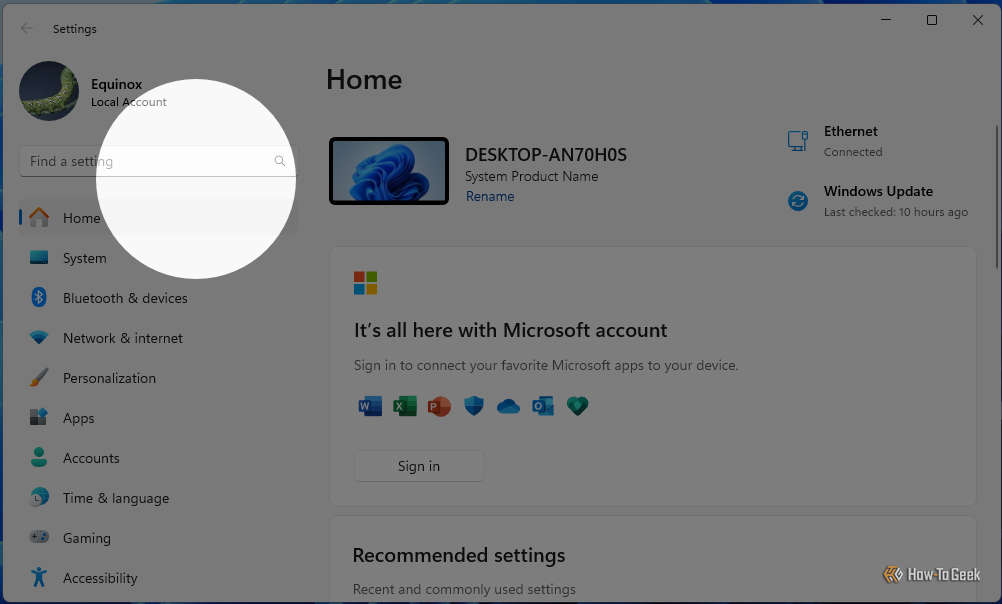Click inside the Find a setting field
Screen dimensions: 1002x604
[150, 160]
